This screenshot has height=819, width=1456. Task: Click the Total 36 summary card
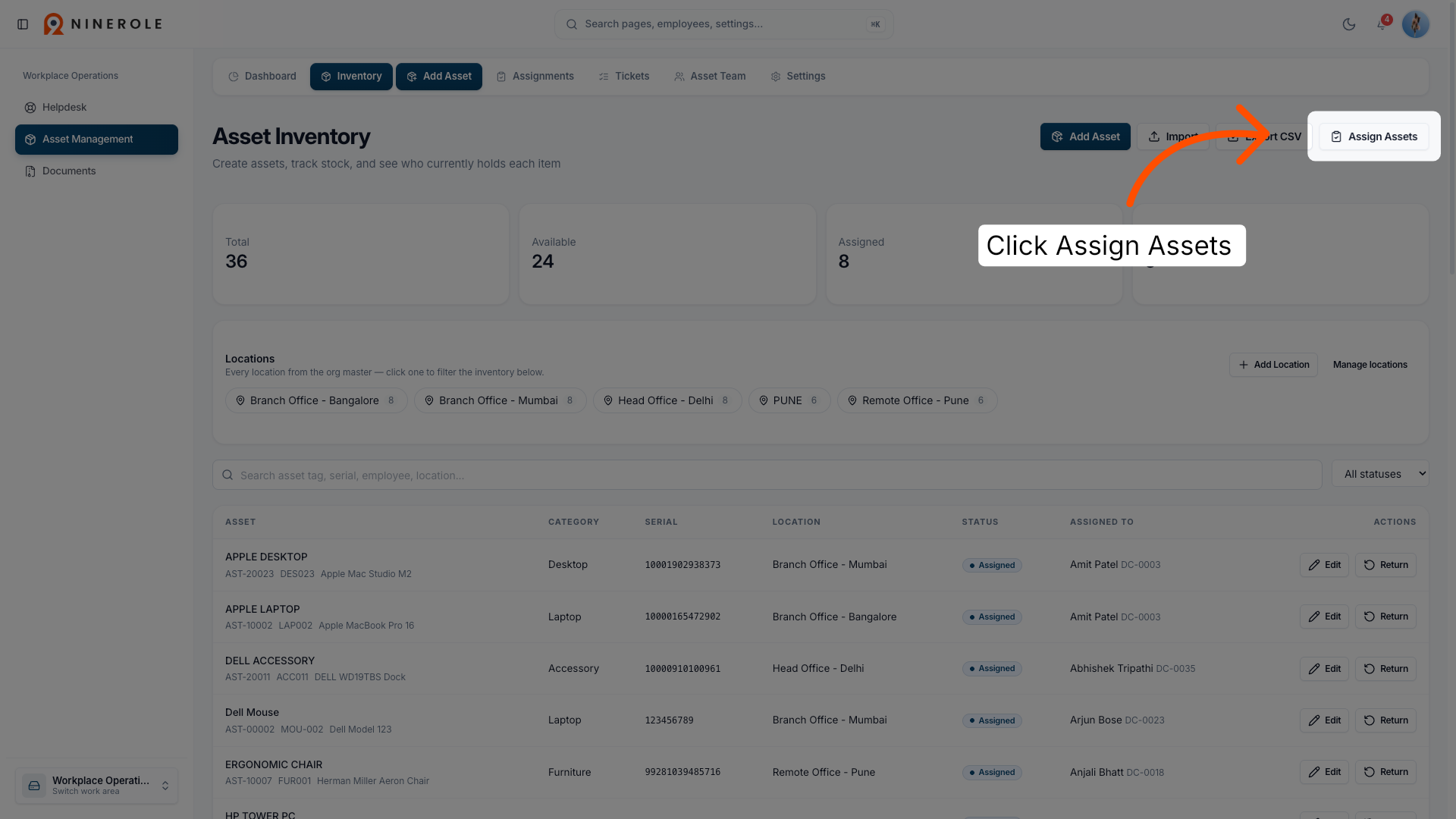pyautogui.click(x=361, y=254)
